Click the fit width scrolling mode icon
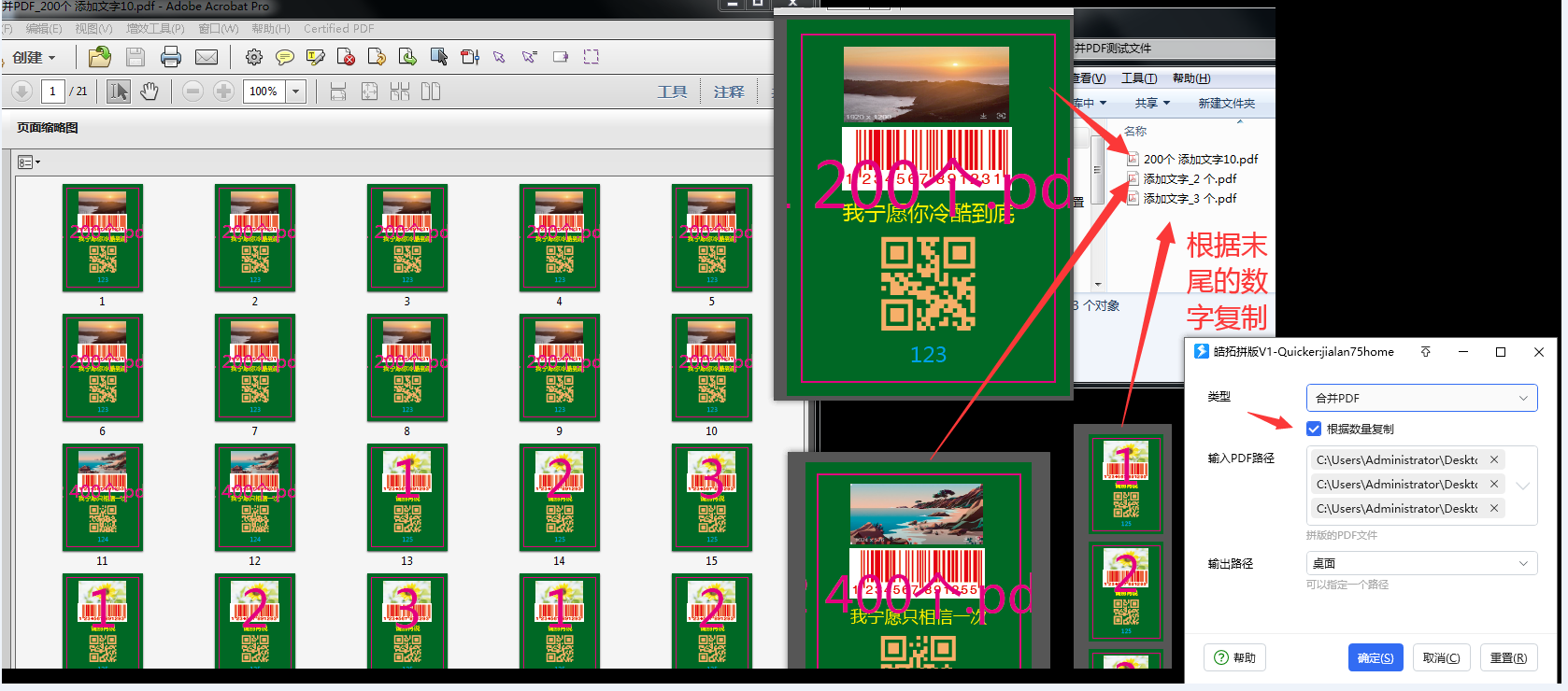This screenshot has height=691, width=1568. tap(338, 91)
